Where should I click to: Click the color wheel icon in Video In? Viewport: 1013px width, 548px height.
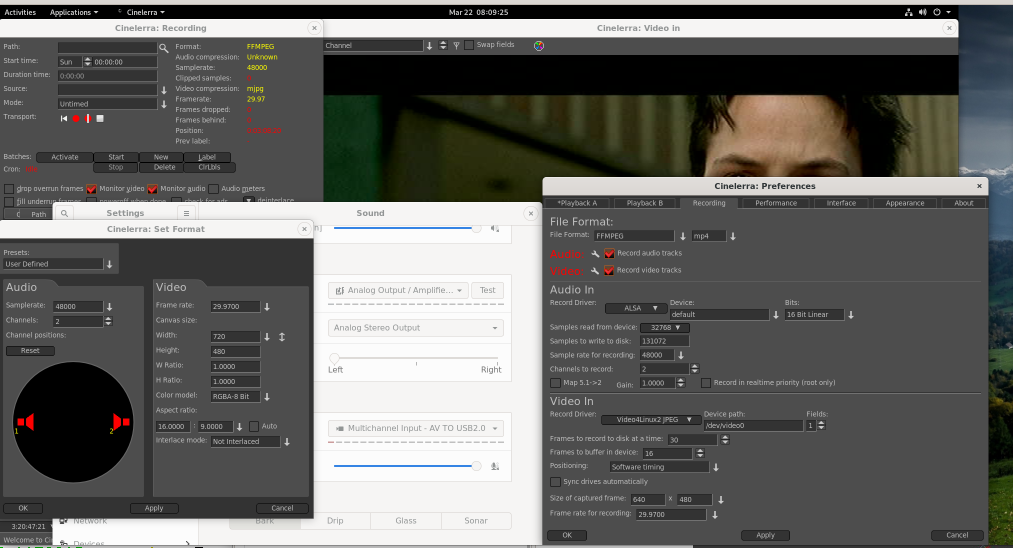[539, 45]
